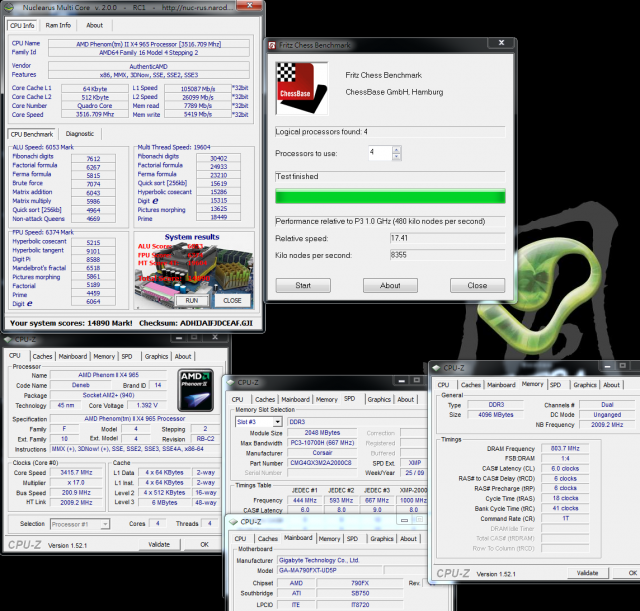This screenshot has width=640, height=611.
Task: Click the CPU-Z icon in the Mainboard window title
Action: click(x=233, y=522)
